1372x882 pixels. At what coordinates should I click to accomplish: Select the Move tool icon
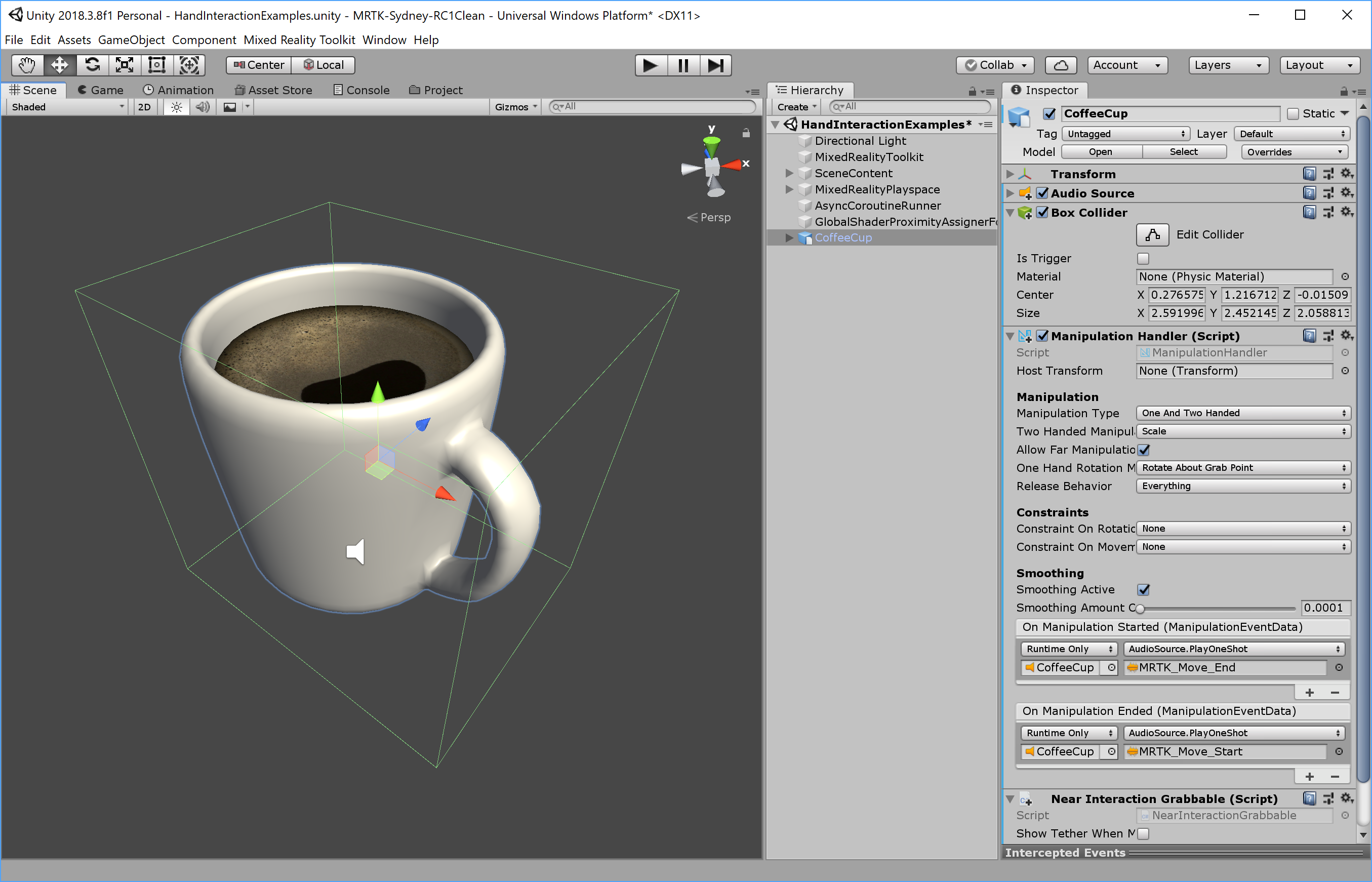pyautogui.click(x=57, y=63)
